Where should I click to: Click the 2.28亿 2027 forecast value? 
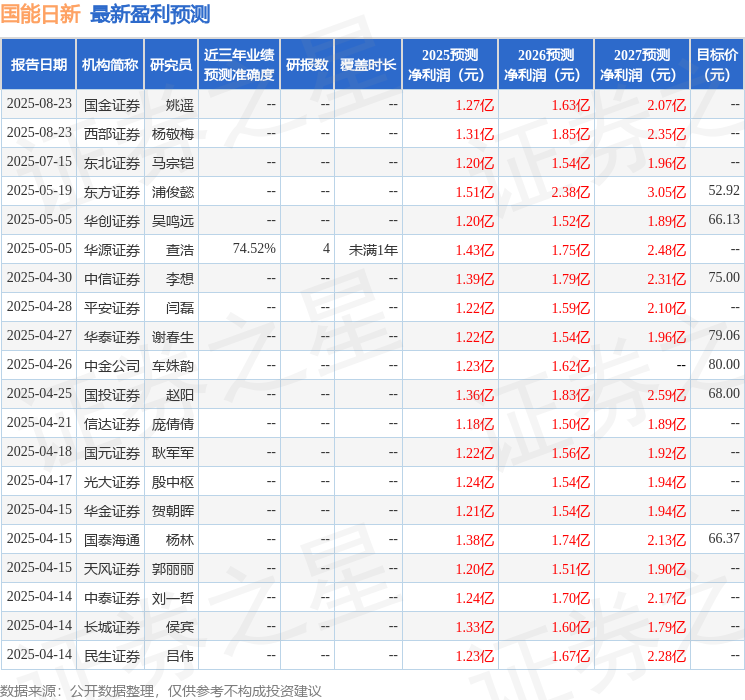tap(667, 656)
